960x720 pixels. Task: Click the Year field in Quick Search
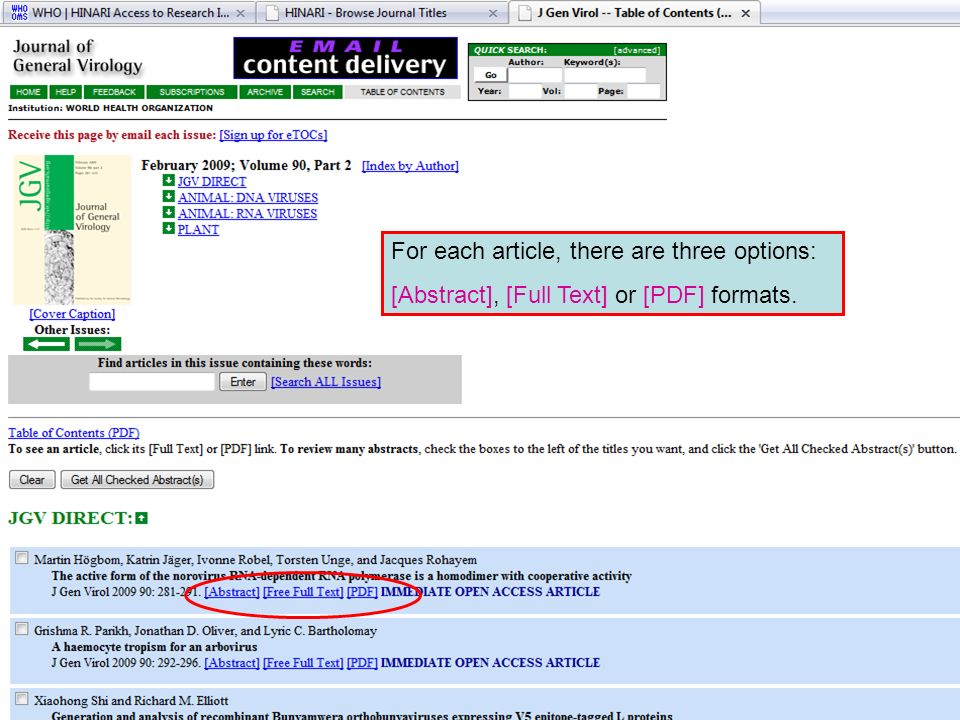(x=523, y=92)
